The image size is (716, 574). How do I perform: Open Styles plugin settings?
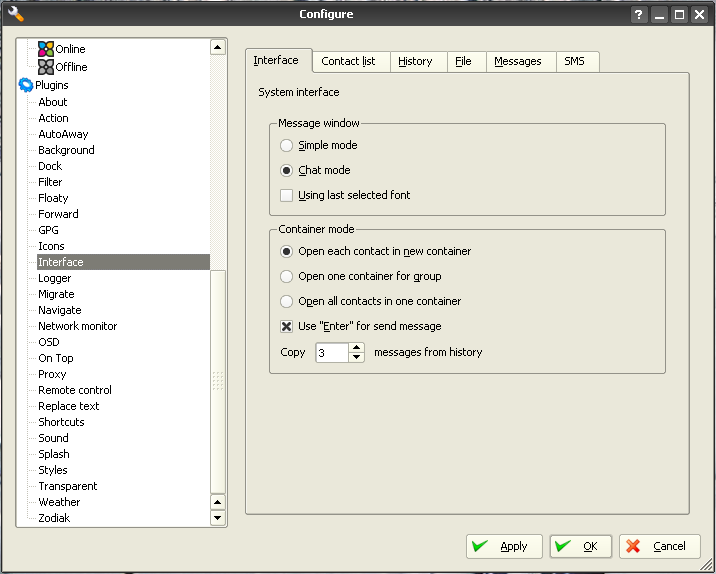[x=53, y=470]
